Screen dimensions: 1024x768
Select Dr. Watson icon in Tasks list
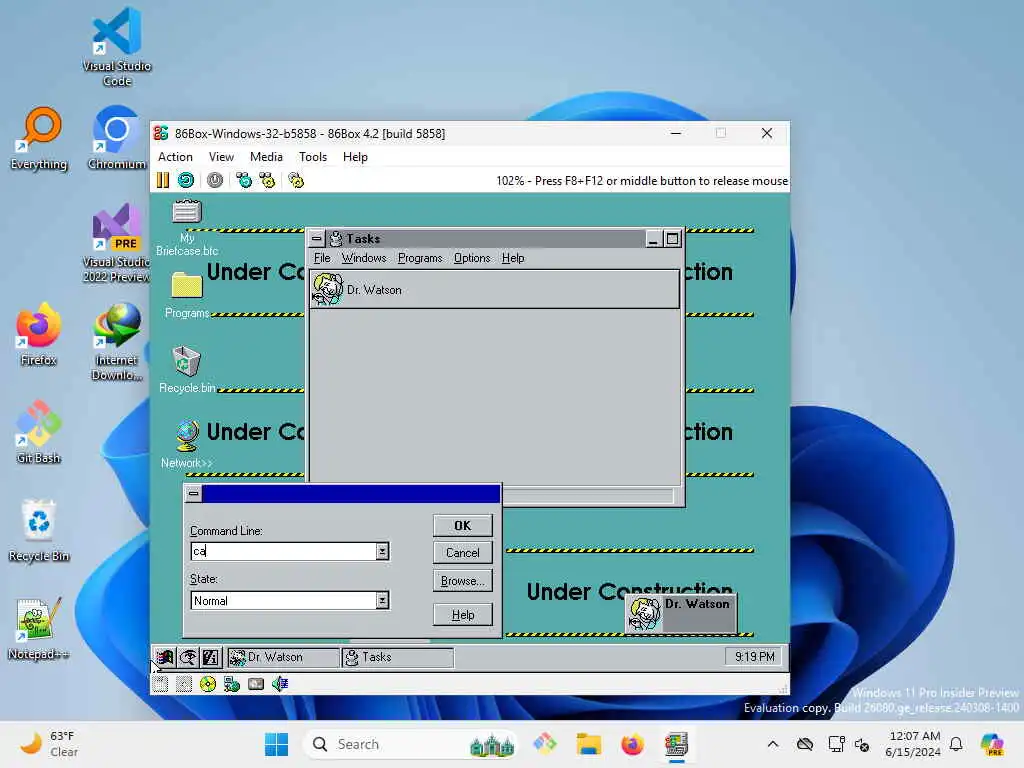pos(328,289)
